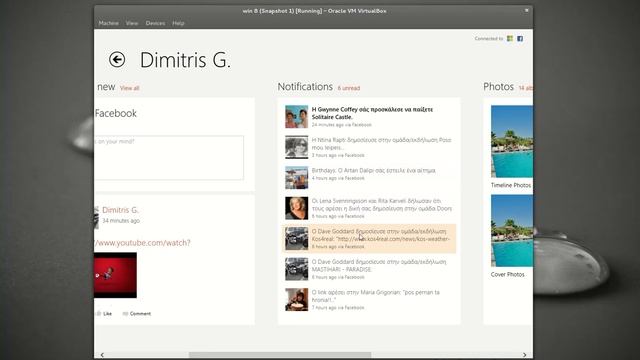
Task: Open the Devices menu in VirtualBox
Action: pos(156,23)
